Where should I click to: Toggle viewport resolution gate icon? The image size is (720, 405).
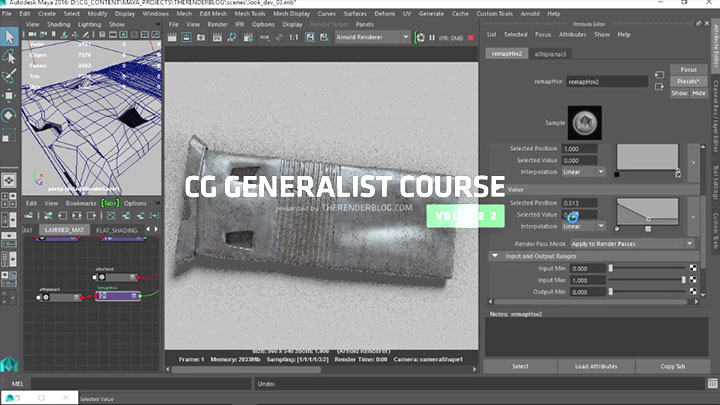tap(124, 34)
